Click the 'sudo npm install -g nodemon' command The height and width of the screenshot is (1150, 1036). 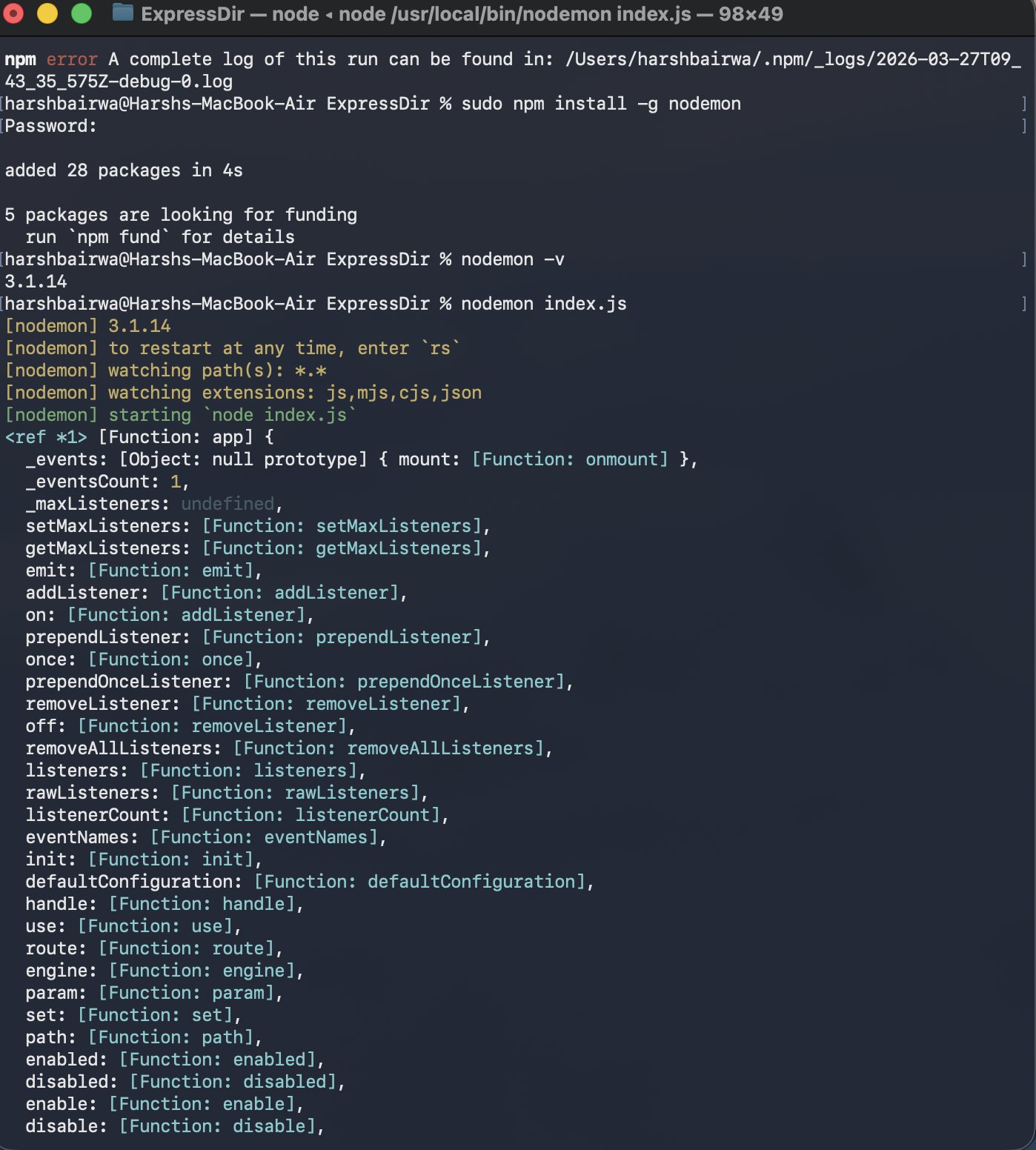(x=600, y=104)
